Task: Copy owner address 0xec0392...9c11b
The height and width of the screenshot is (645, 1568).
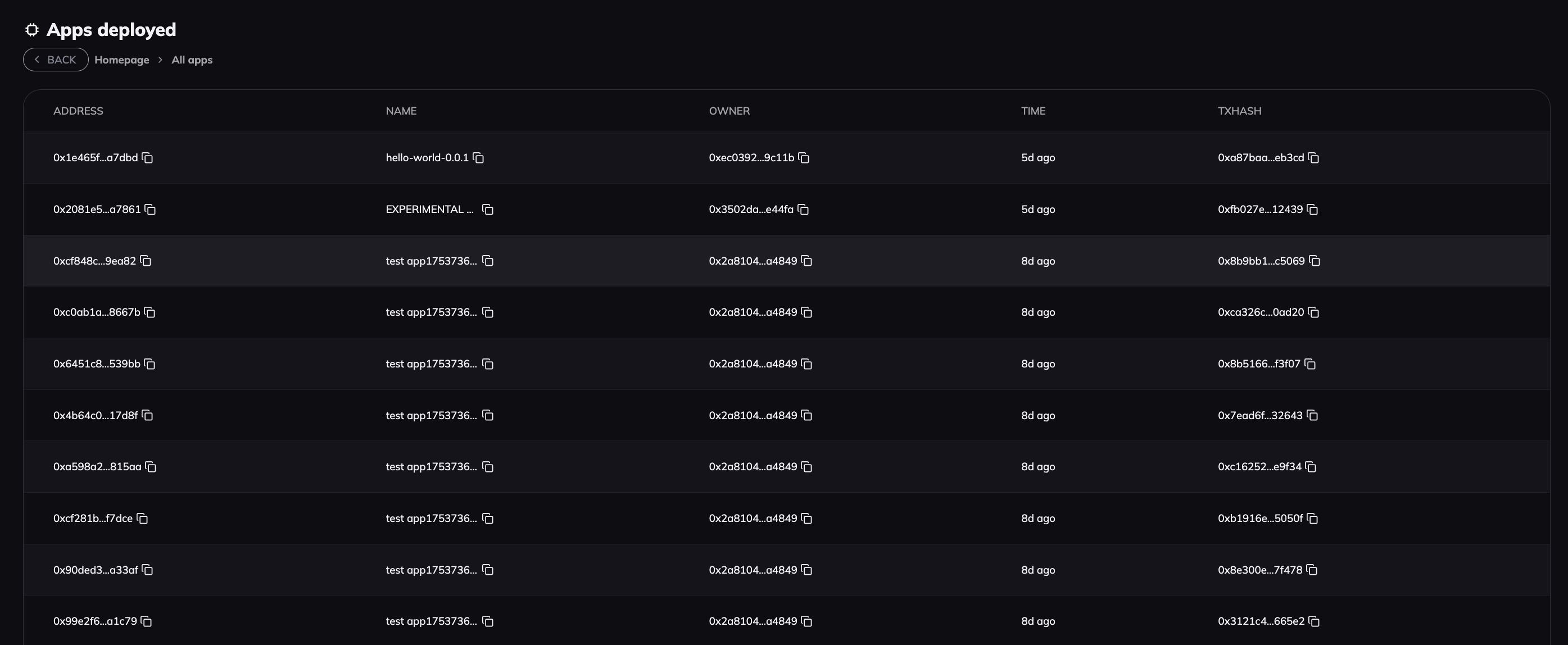Action: pos(804,158)
